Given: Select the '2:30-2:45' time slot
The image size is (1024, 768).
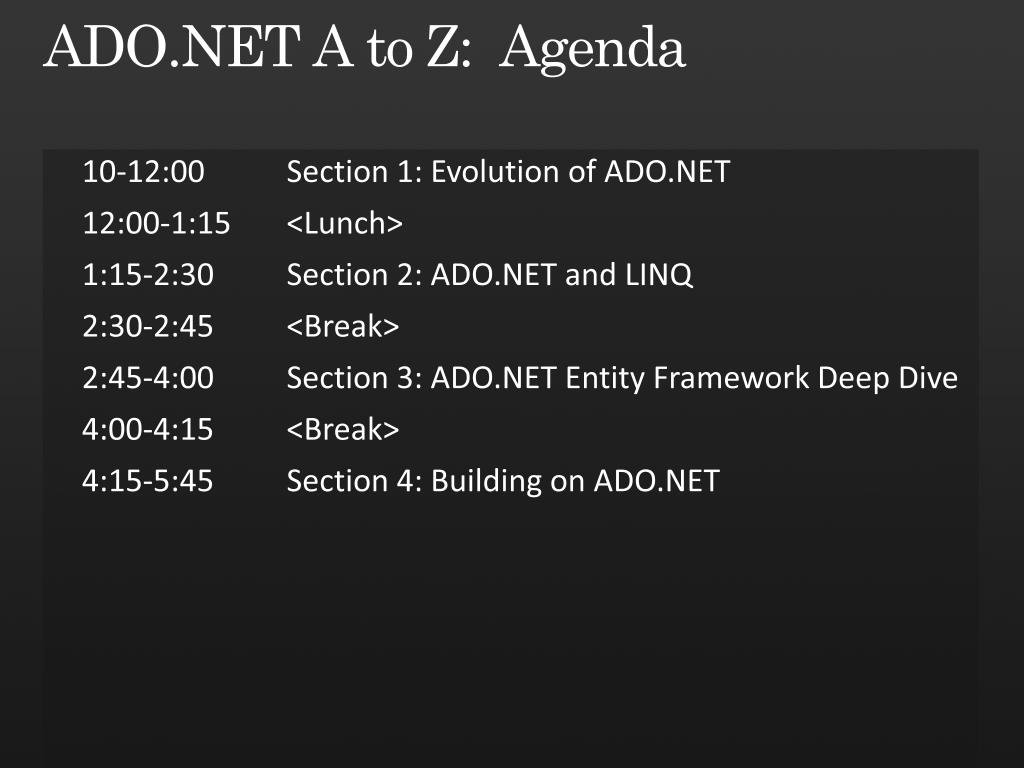Looking at the screenshot, I should click(148, 327).
